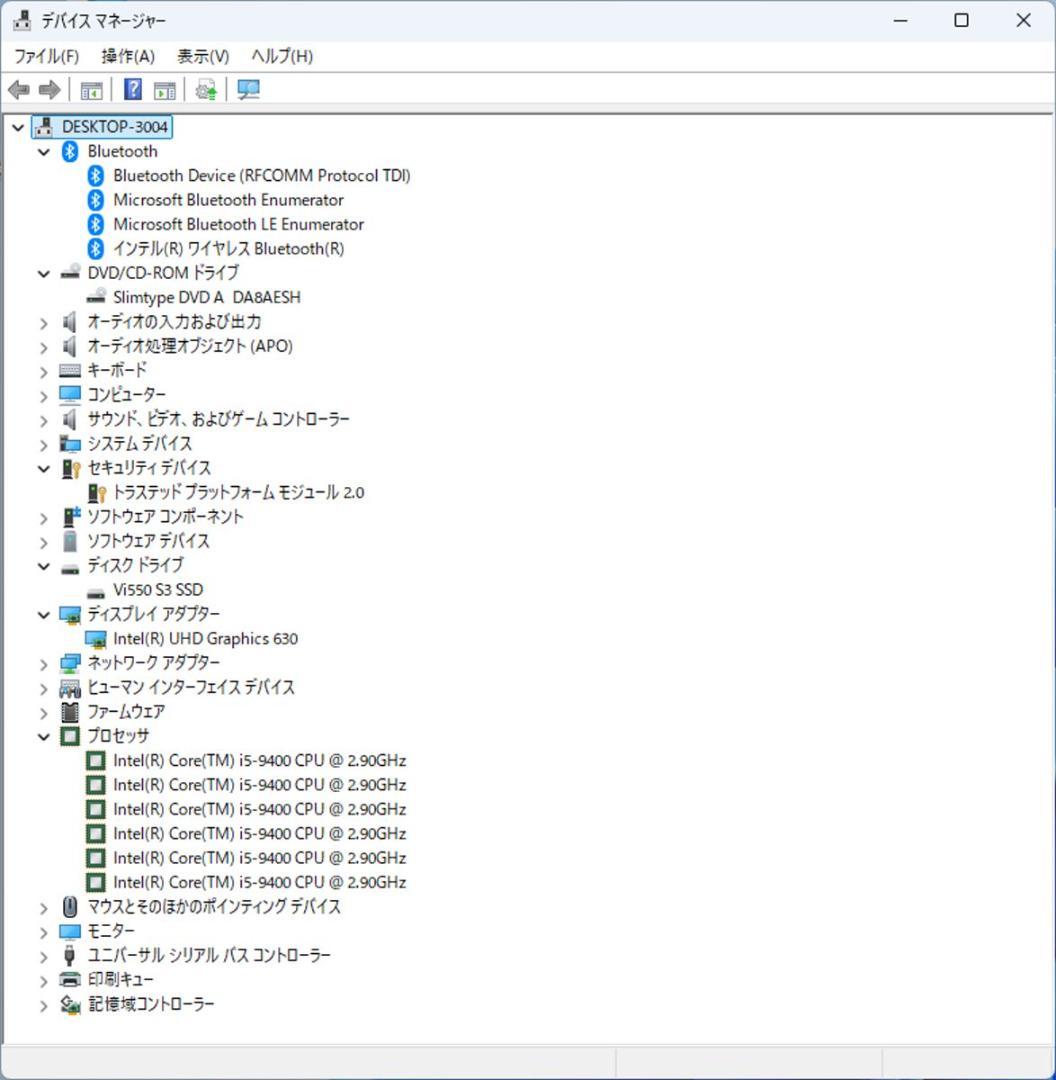Click the action pane toolbar icon
Viewport: 1056px width, 1080px height.
pos(165,90)
